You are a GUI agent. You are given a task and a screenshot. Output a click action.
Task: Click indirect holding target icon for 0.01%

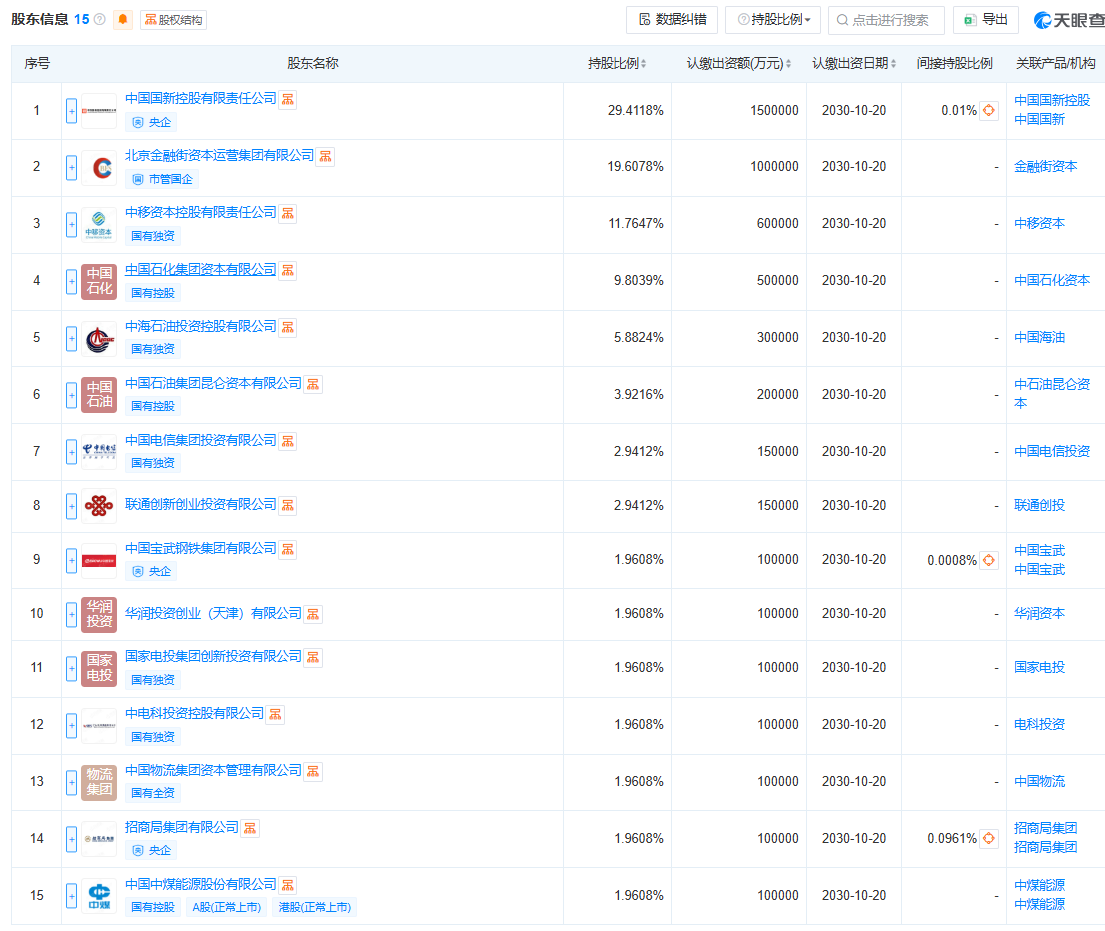[x=989, y=110]
